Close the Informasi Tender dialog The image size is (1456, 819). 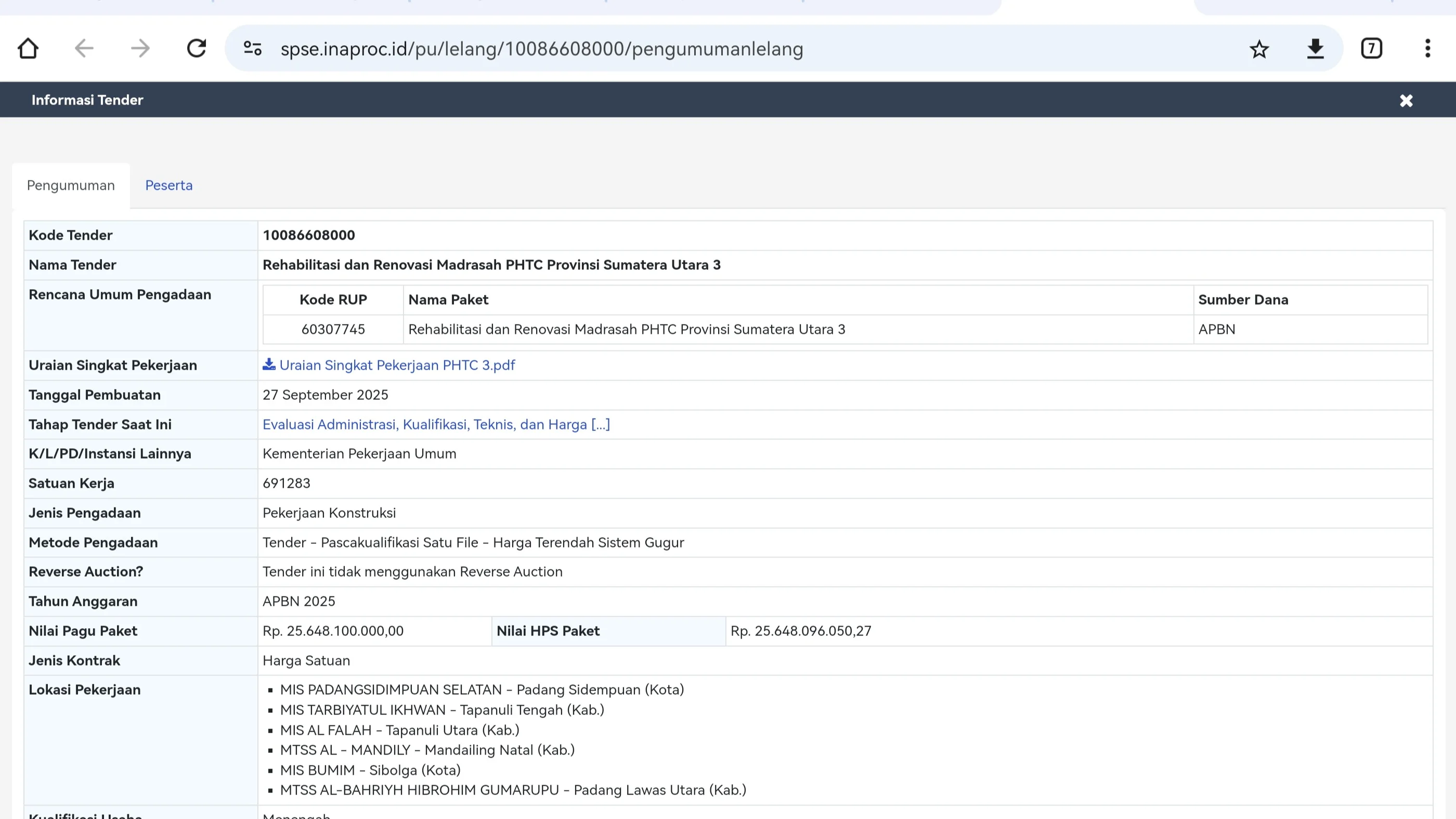tap(1406, 100)
